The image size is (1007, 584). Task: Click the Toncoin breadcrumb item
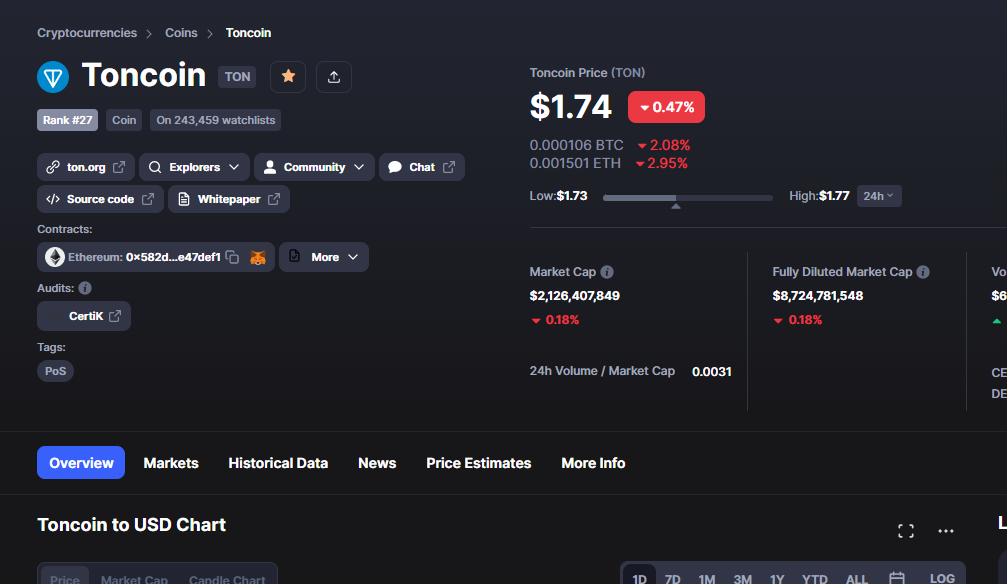click(248, 33)
